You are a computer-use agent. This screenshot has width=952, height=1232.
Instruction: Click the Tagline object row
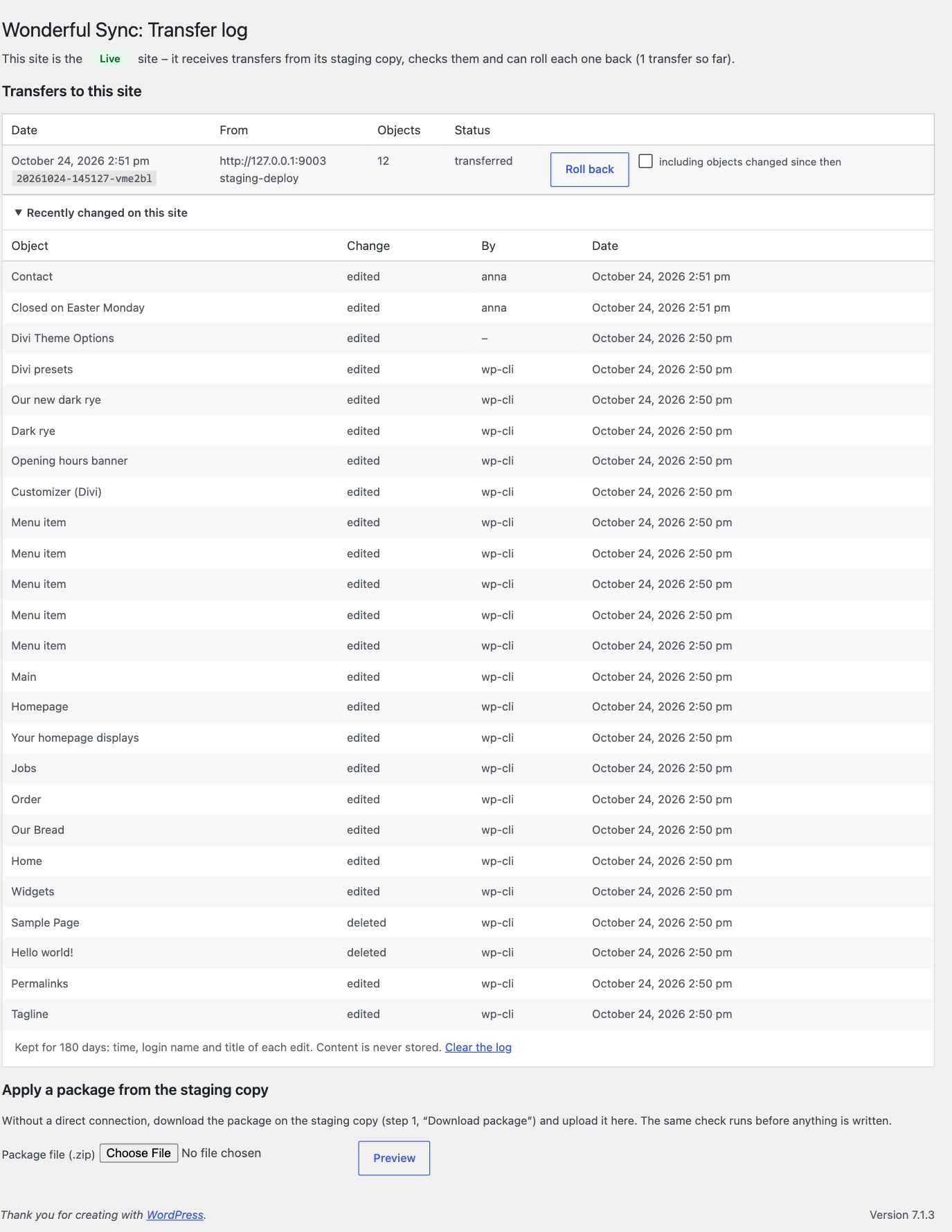click(468, 1015)
